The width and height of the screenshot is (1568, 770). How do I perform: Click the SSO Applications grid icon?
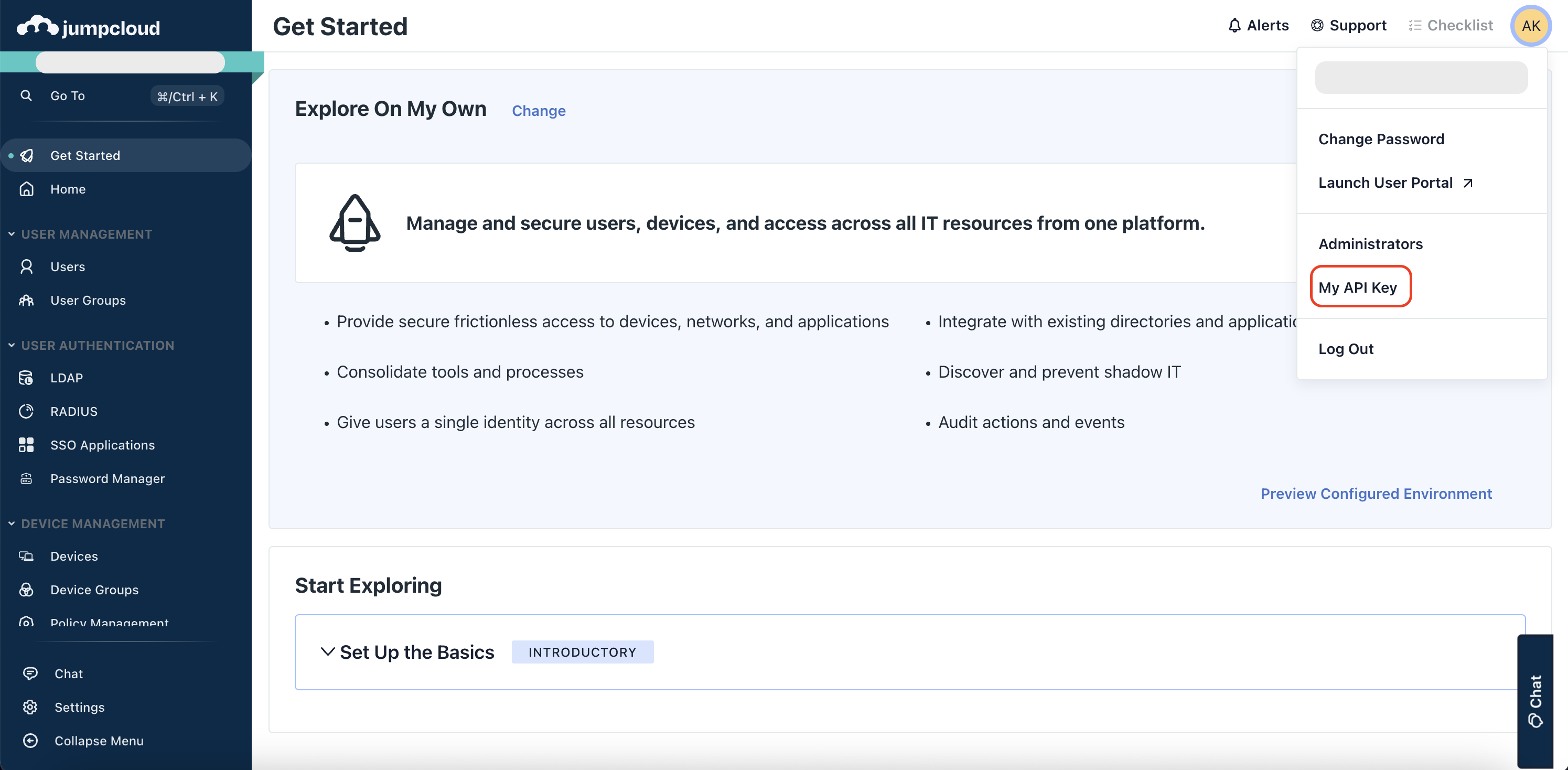click(x=26, y=445)
